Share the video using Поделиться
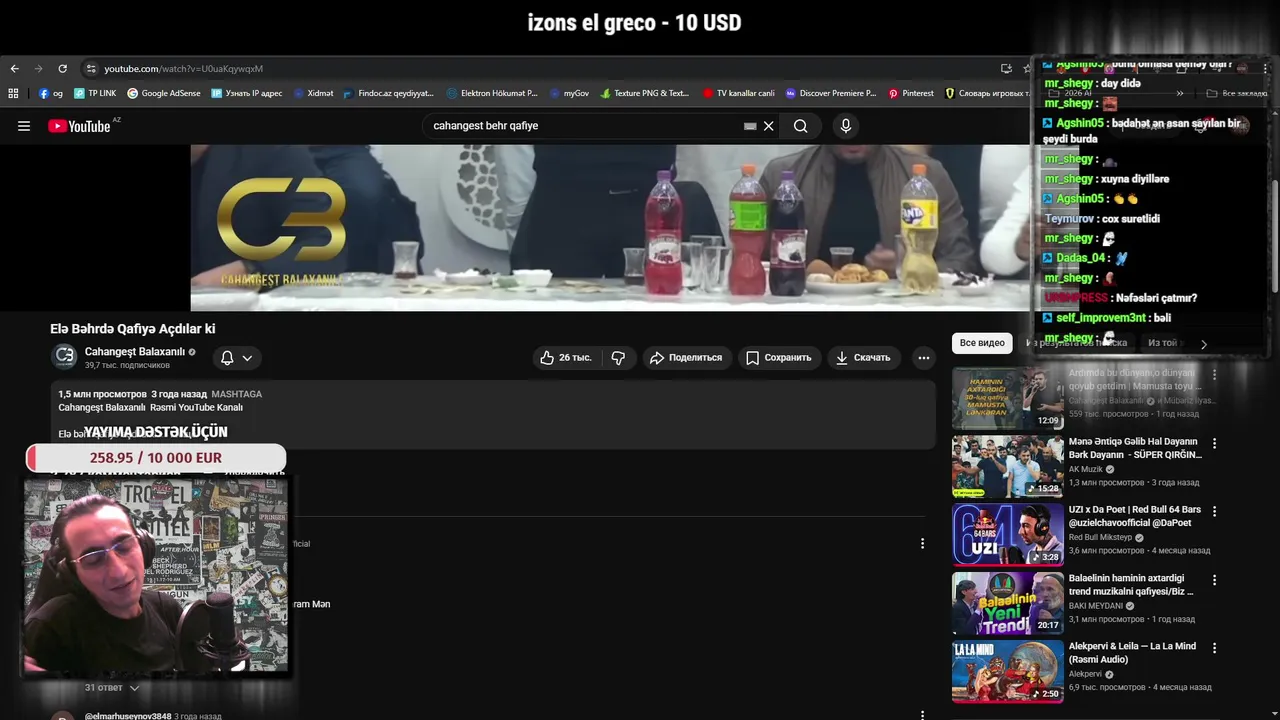The height and width of the screenshot is (720, 1280). click(x=686, y=357)
